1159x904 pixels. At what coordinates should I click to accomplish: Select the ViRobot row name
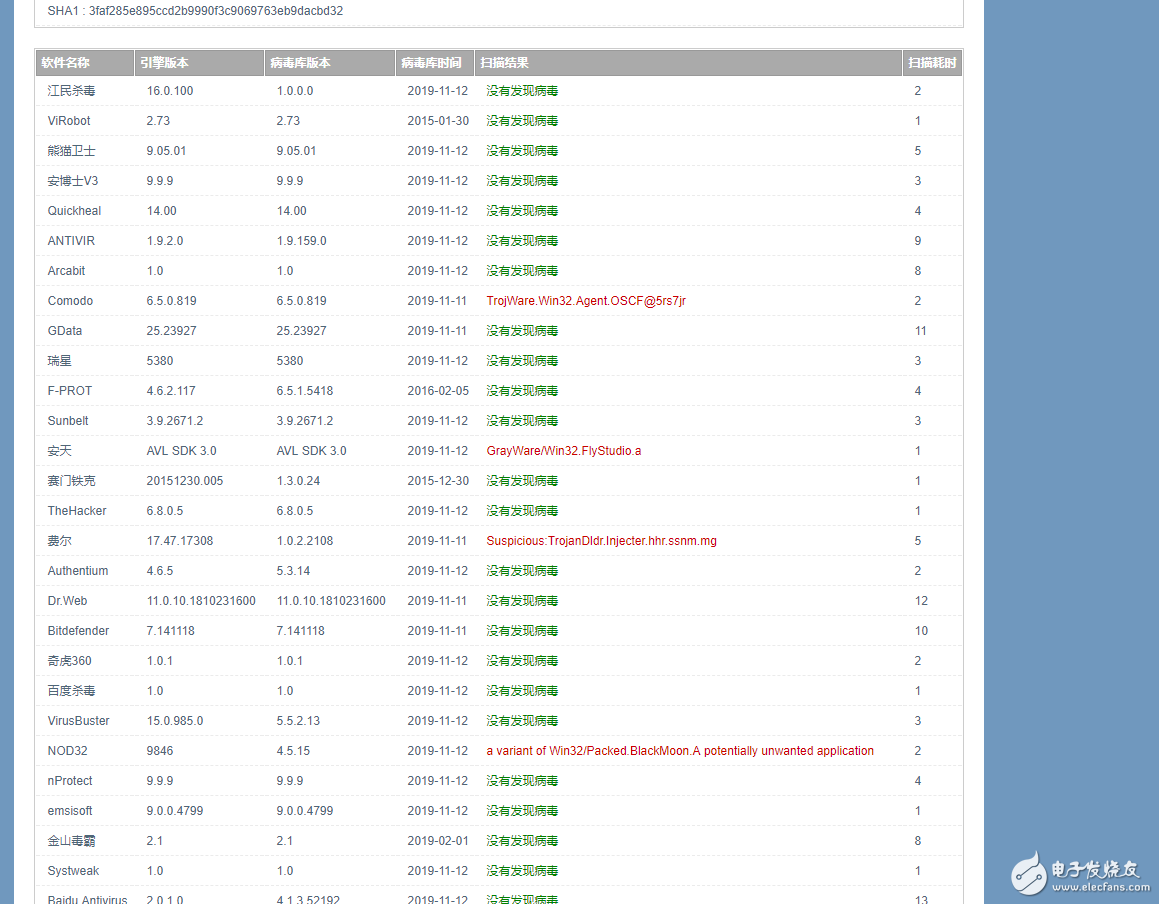69,121
